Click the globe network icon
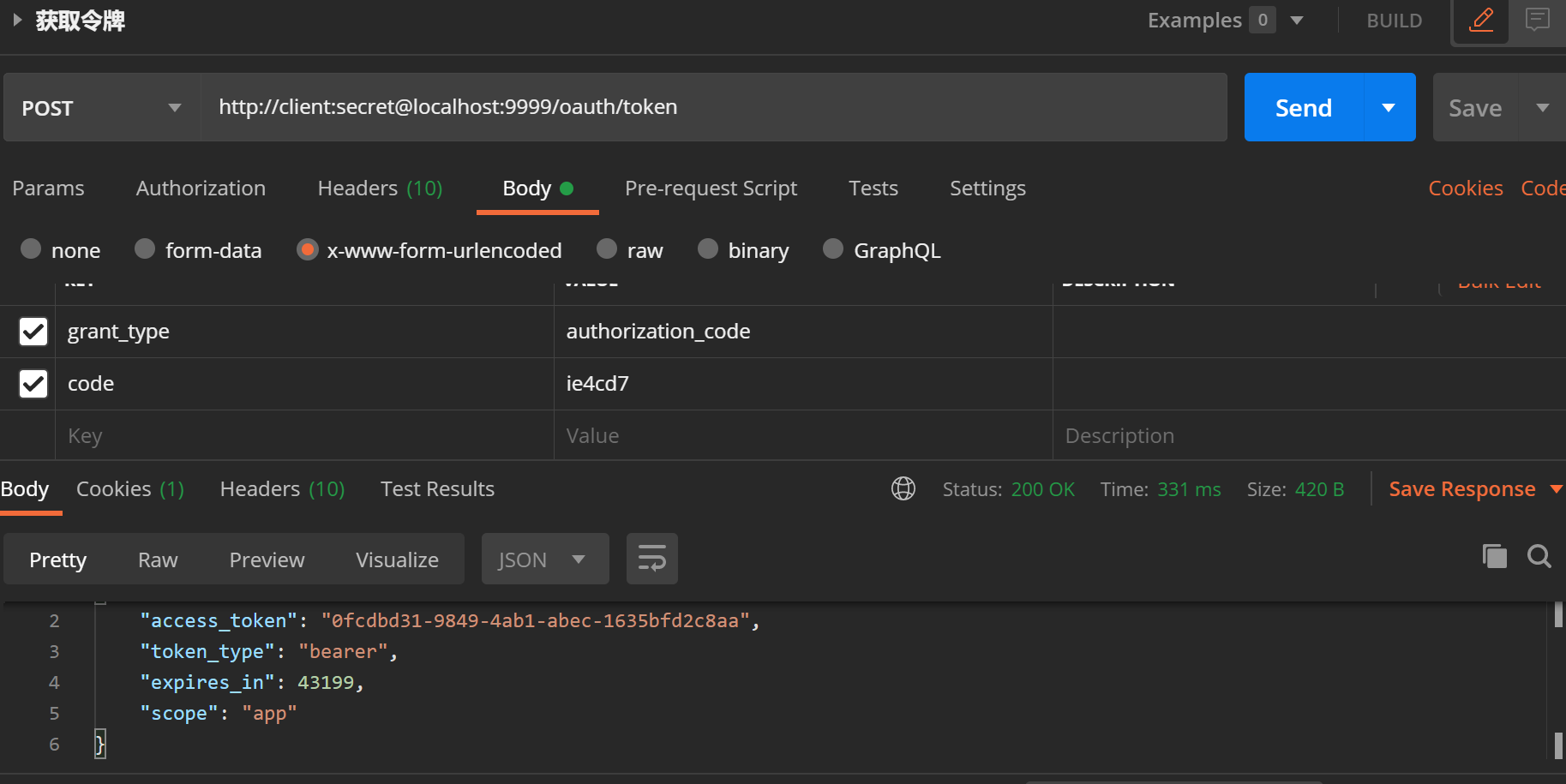This screenshot has width=1566, height=784. (x=903, y=488)
